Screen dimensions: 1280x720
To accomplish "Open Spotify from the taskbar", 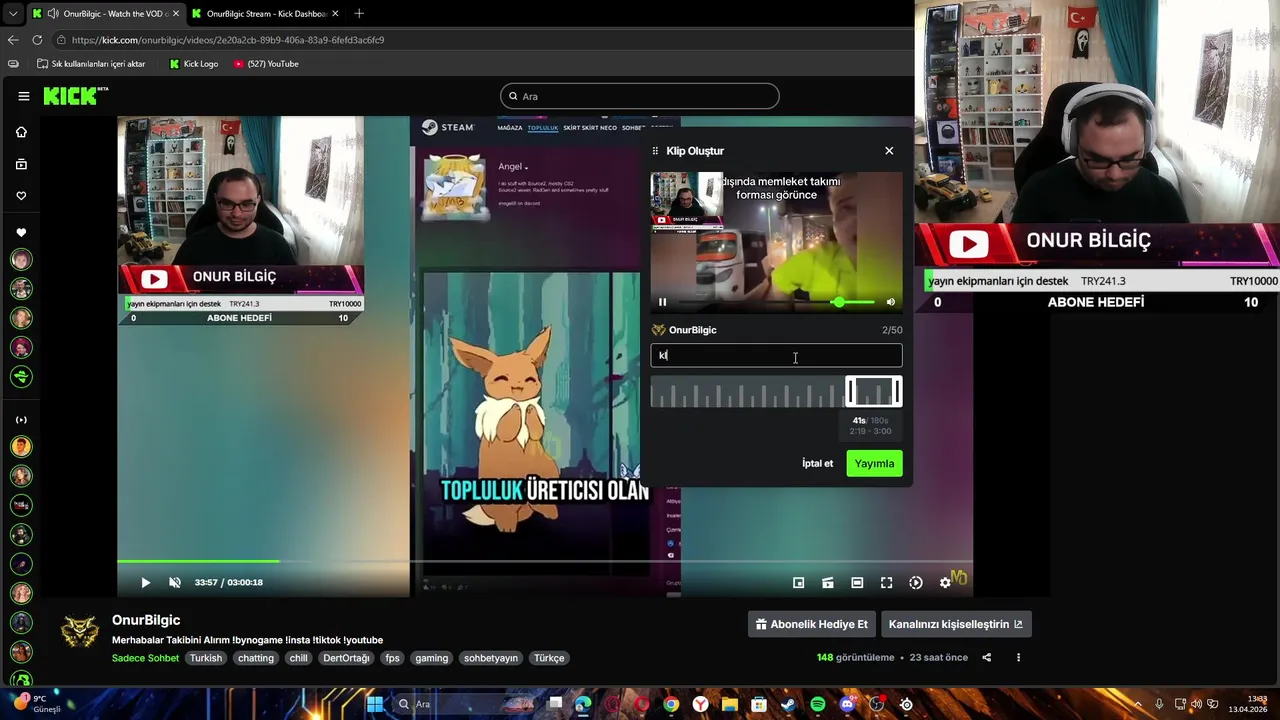I will pos(818,704).
